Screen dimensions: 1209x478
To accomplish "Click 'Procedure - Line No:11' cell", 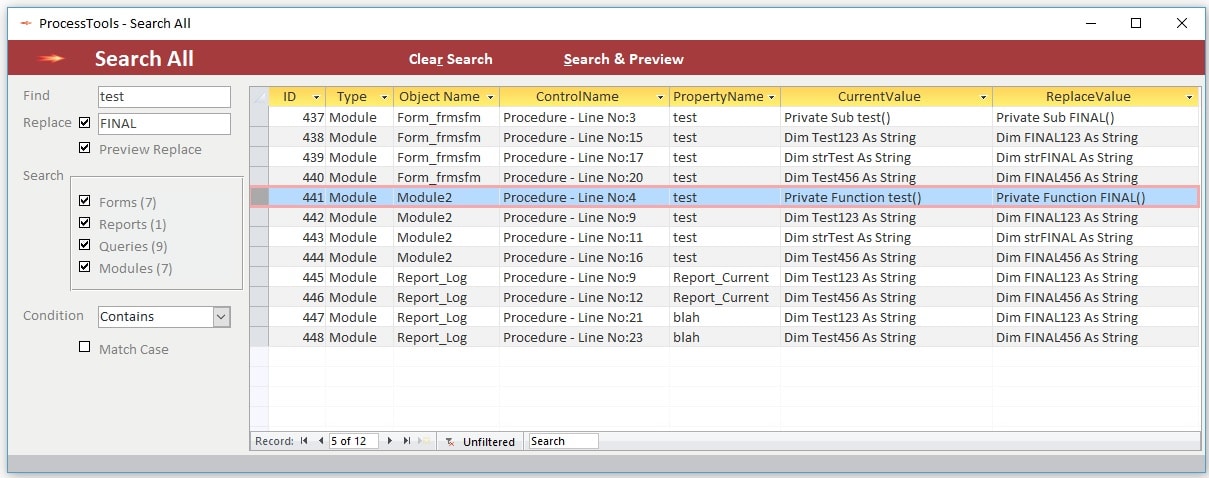I will pyautogui.click(x=584, y=237).
